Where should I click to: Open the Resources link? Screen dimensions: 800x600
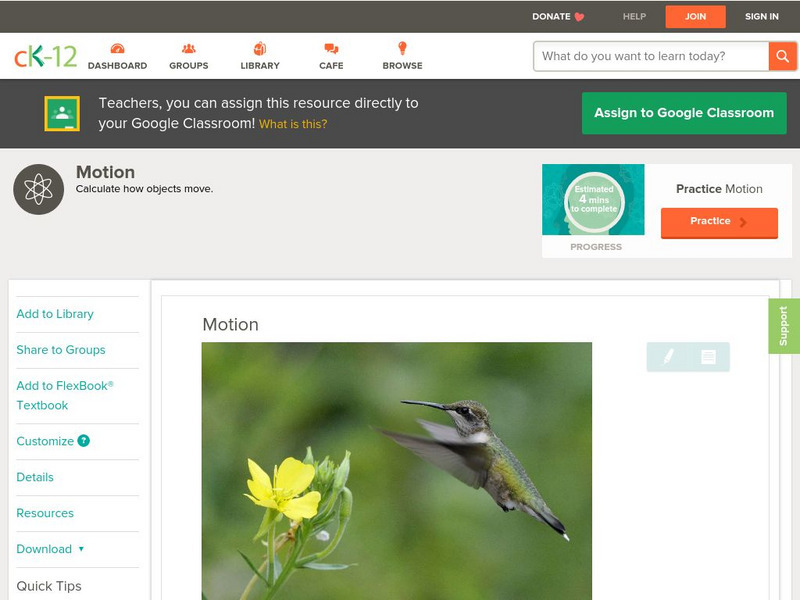tap(45, 513)
